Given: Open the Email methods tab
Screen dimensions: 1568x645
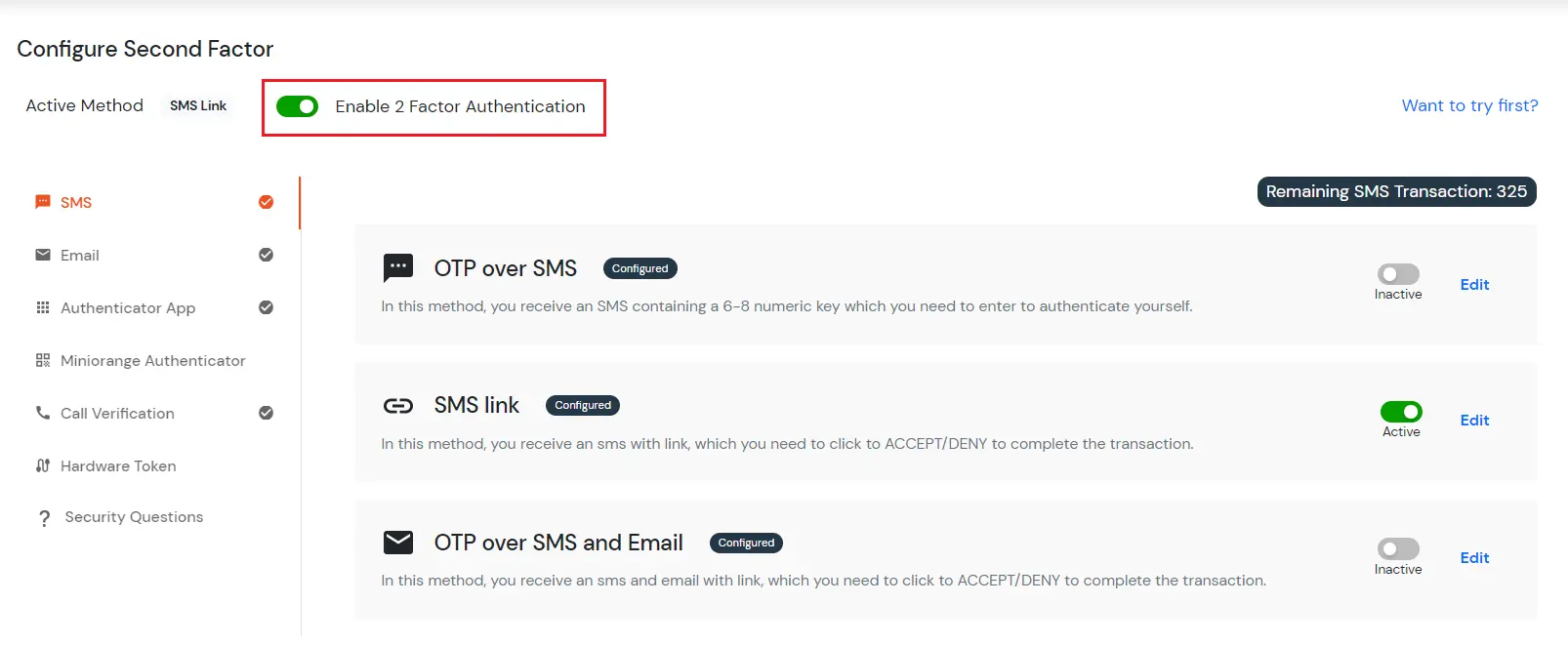Looking at the screenshot, I should 80,255.
